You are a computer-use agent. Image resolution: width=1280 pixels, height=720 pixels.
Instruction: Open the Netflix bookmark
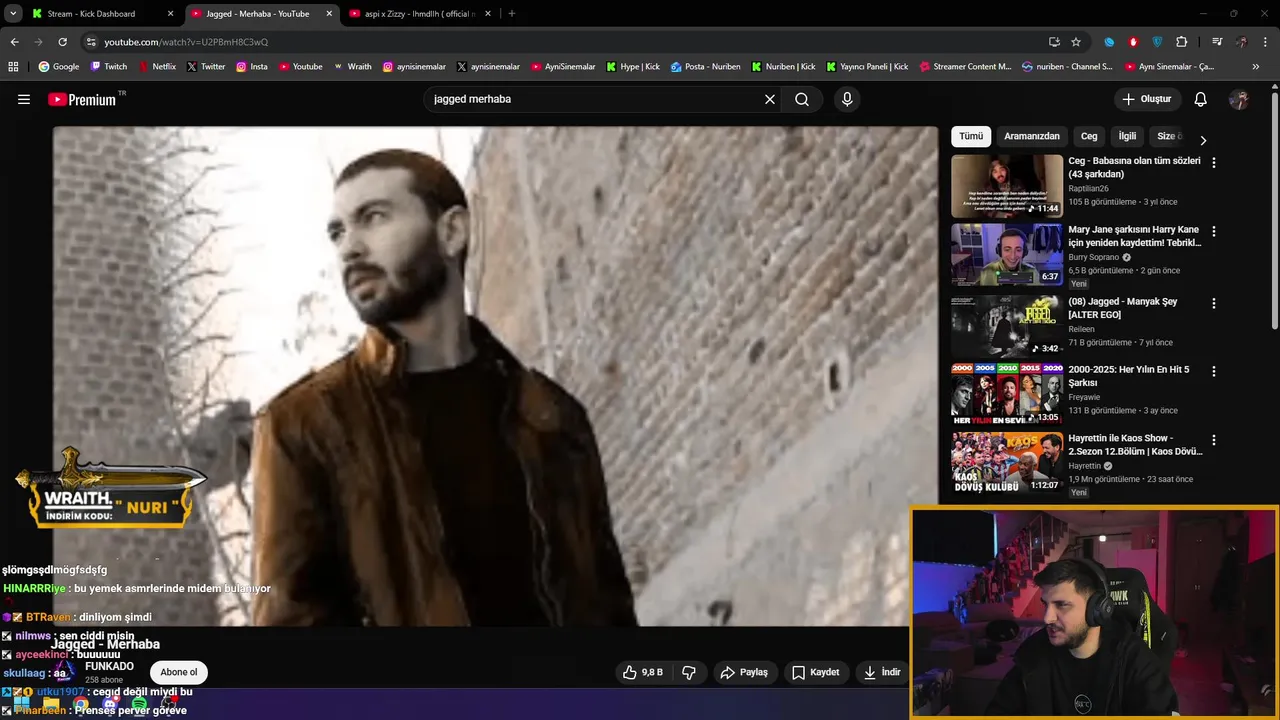click(x=157, y=67)
